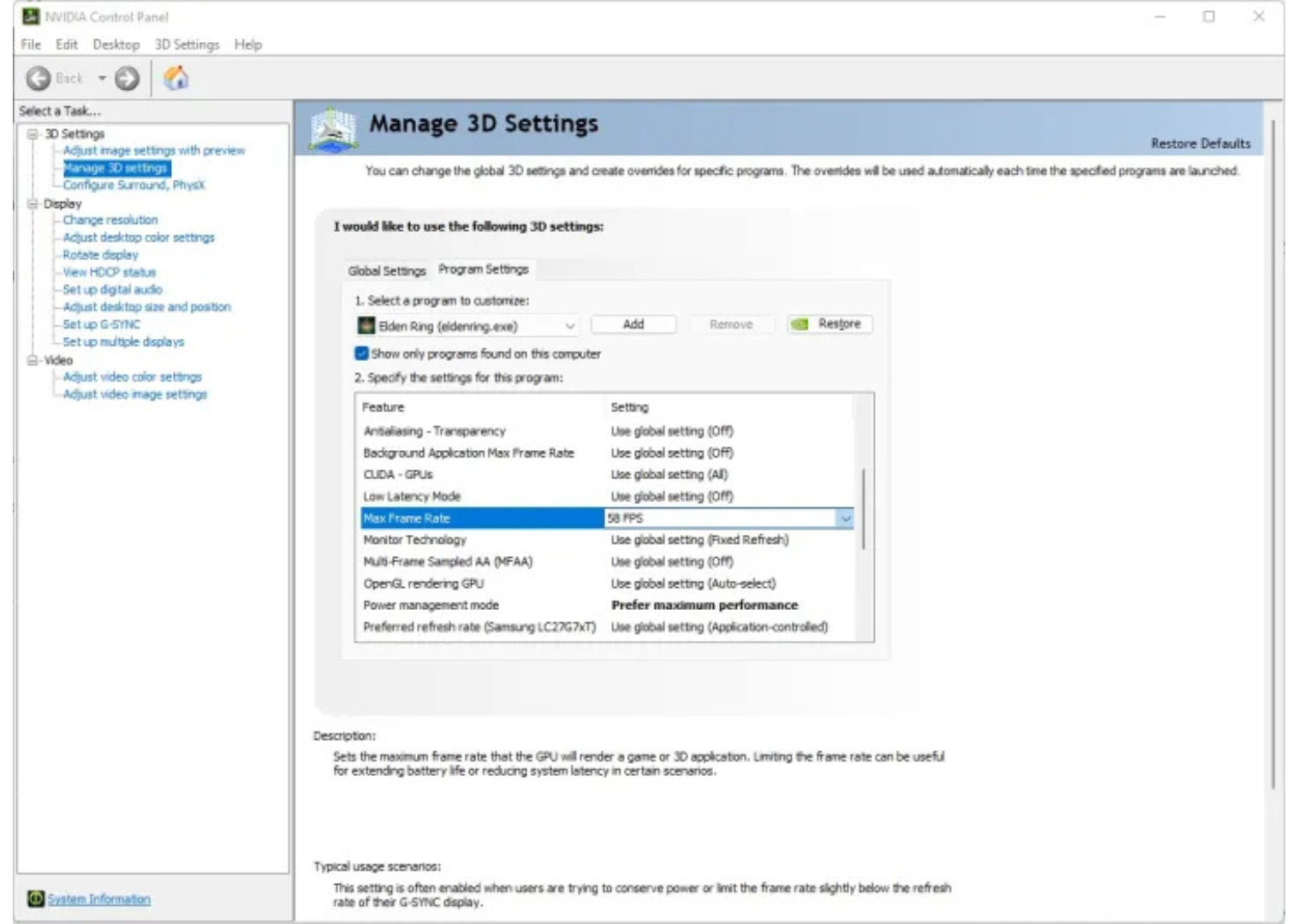Viewport: 1296px width, 924px height.
Task: Click the settings list vertical scrollbar
Action: [x=864, y=509]
